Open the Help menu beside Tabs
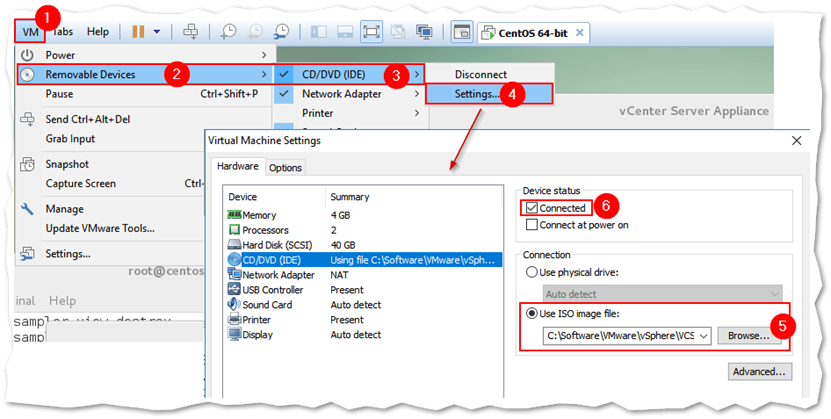Image resolution: width=831 pixels, height=419 pixels. click(98, 32)
